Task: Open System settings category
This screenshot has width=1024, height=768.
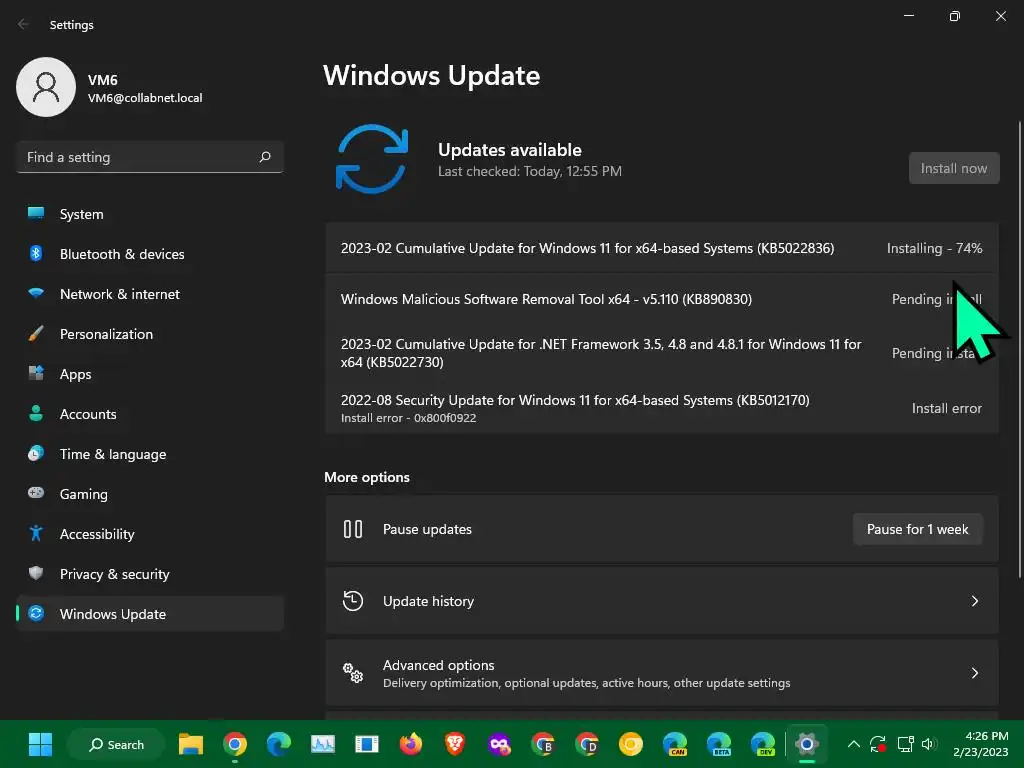Action: pyautogui.click(x=150, y=214)
